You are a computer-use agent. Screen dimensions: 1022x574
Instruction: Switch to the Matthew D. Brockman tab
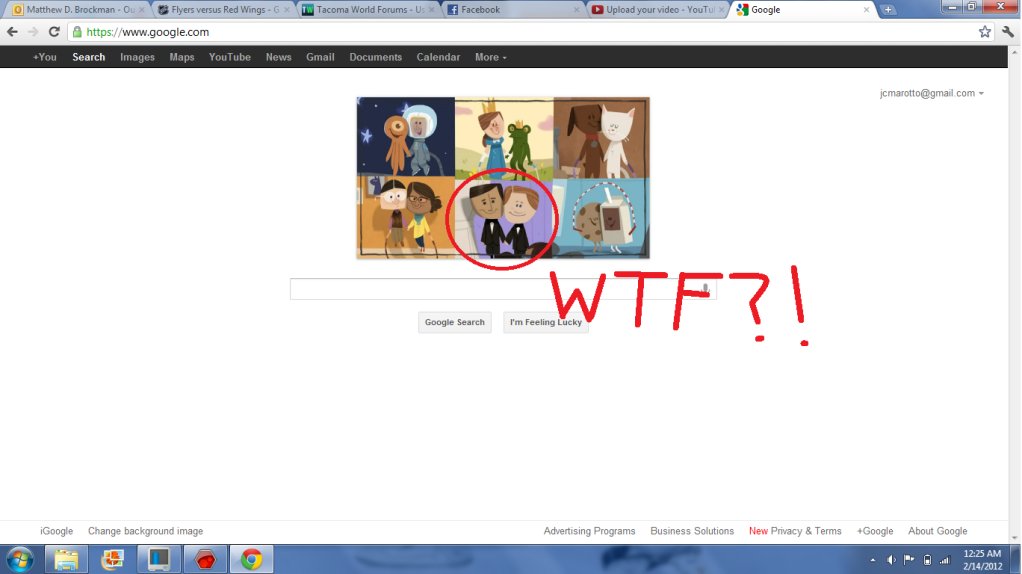click(78, 10)
